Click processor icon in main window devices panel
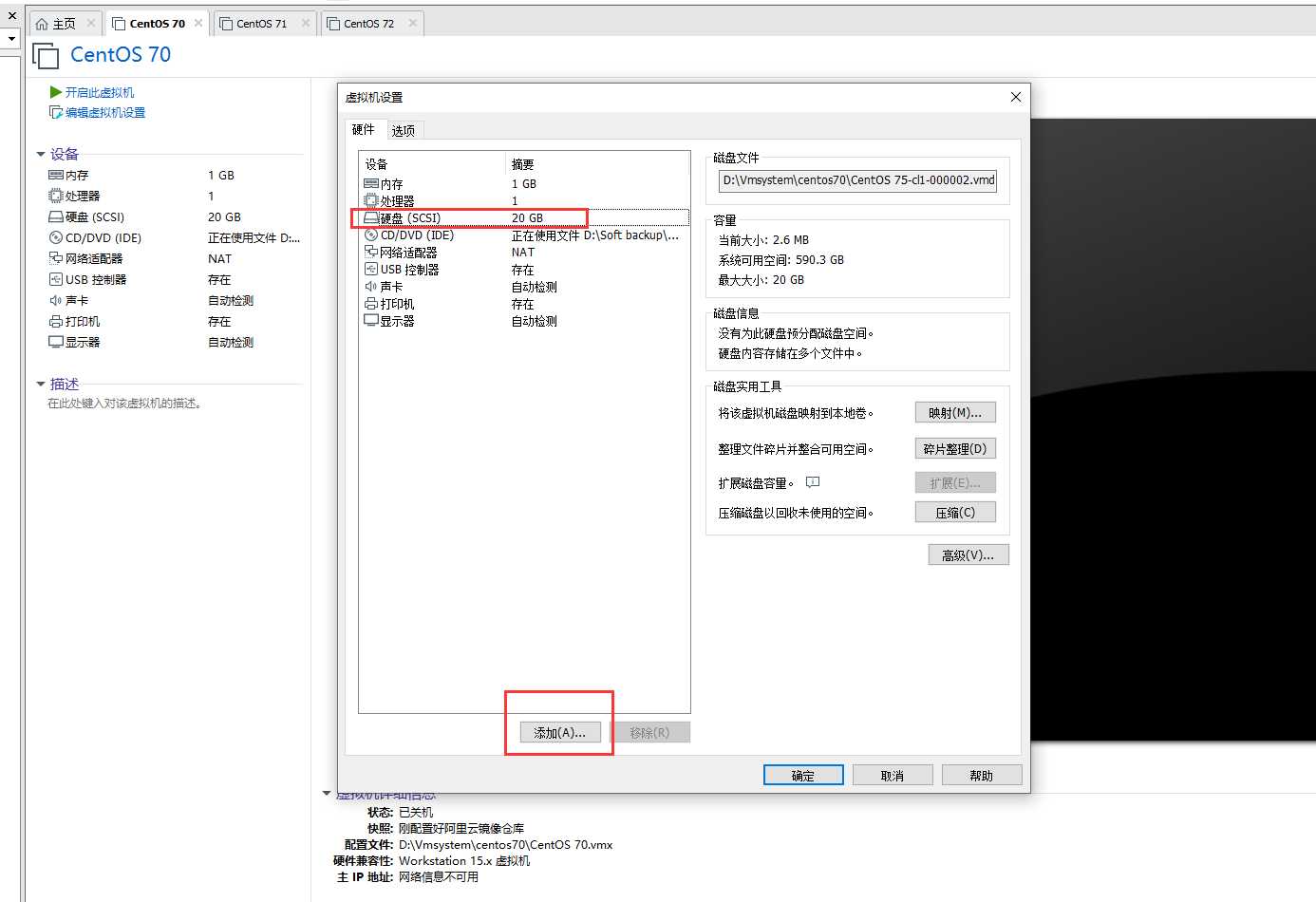The width and height of the screenshot is (1316, 902). tap(56, 196)
